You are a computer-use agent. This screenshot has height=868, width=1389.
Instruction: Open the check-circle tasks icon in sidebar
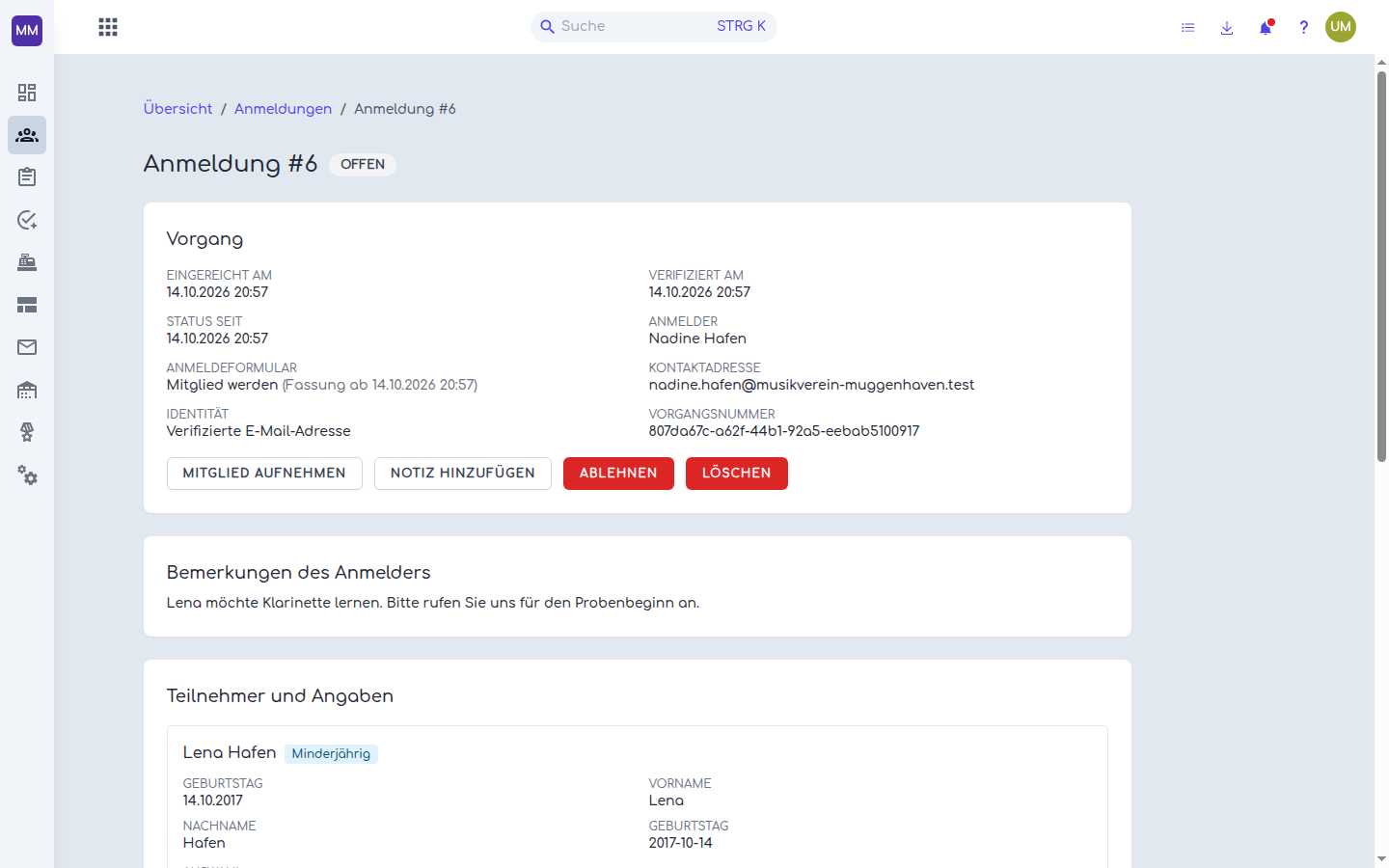(x=27, y=220)
